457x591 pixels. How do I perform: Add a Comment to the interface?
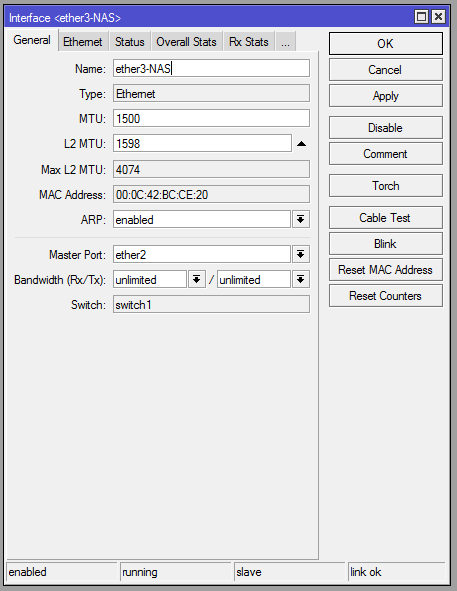(x=386, y=154)
